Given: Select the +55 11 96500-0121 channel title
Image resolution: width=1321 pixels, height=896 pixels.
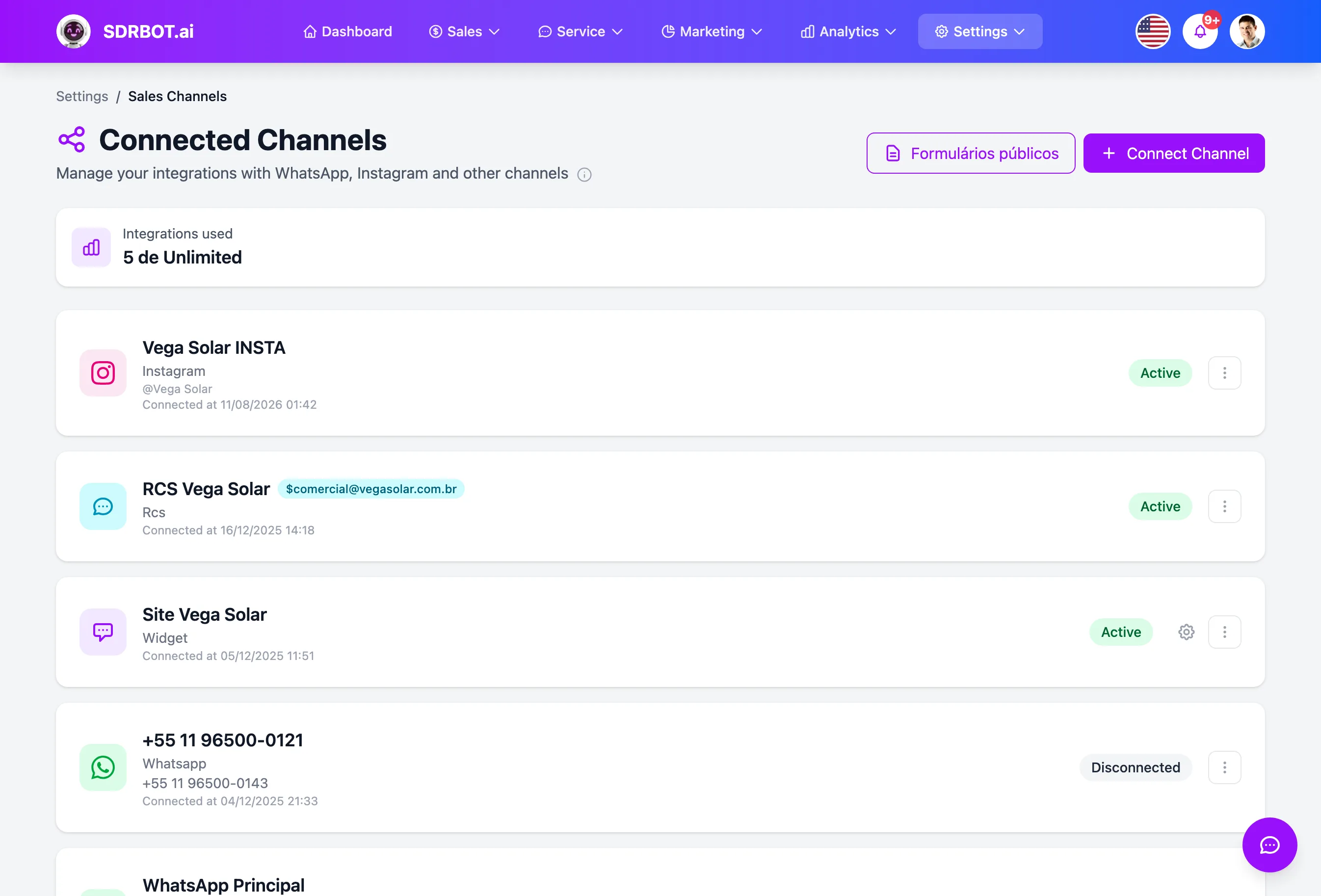Looking at the screenshot, I should pyautogui.click(x=222, y=740).
